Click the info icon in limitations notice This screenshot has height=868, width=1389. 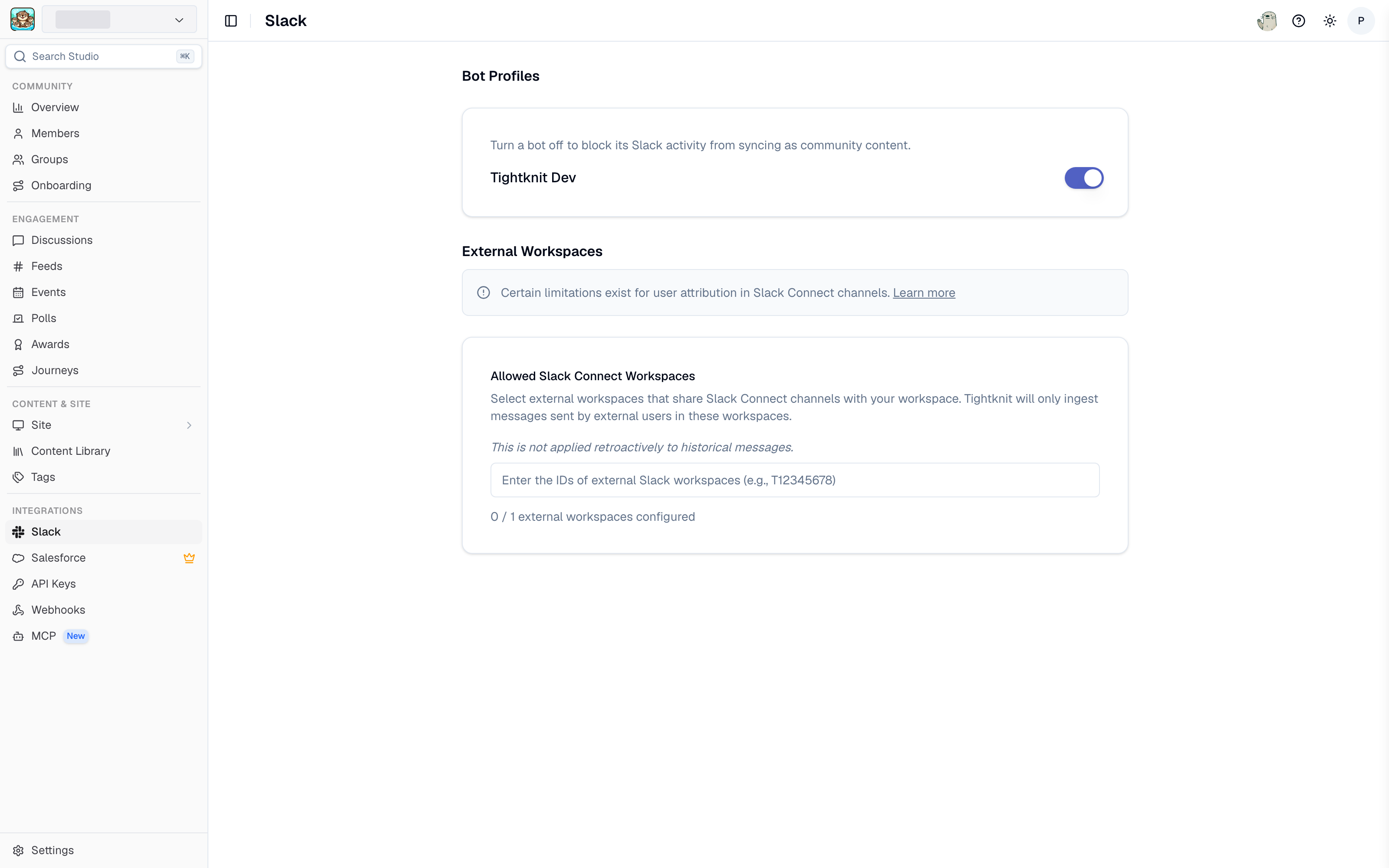point(483,293)
